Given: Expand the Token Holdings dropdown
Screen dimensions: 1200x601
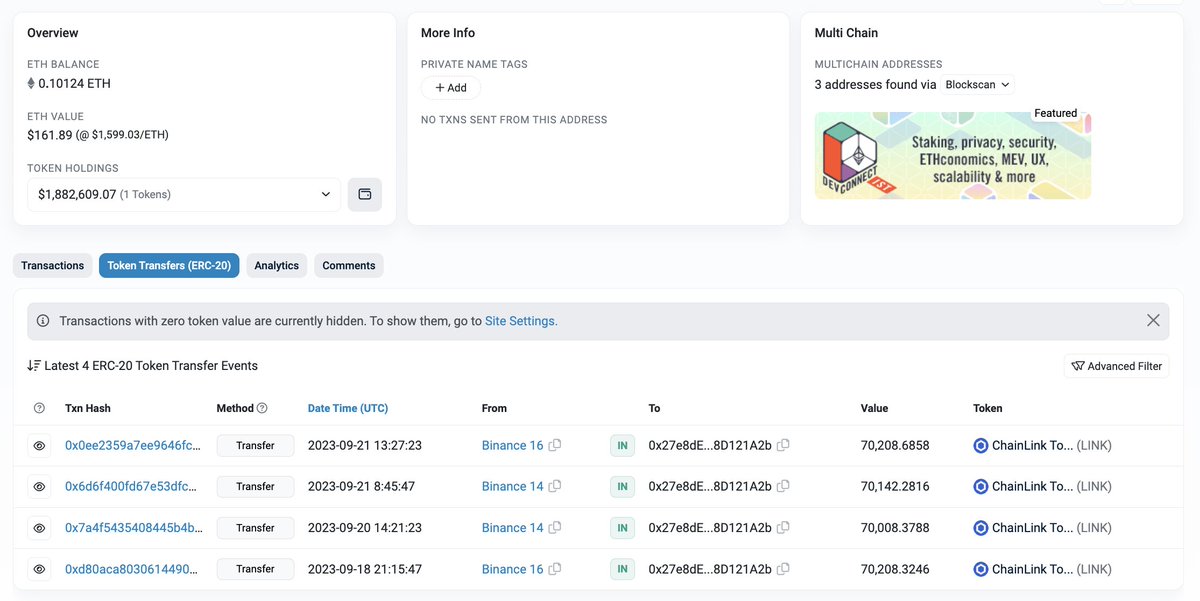Looking at the screenshot, I should tap(325, 194).
